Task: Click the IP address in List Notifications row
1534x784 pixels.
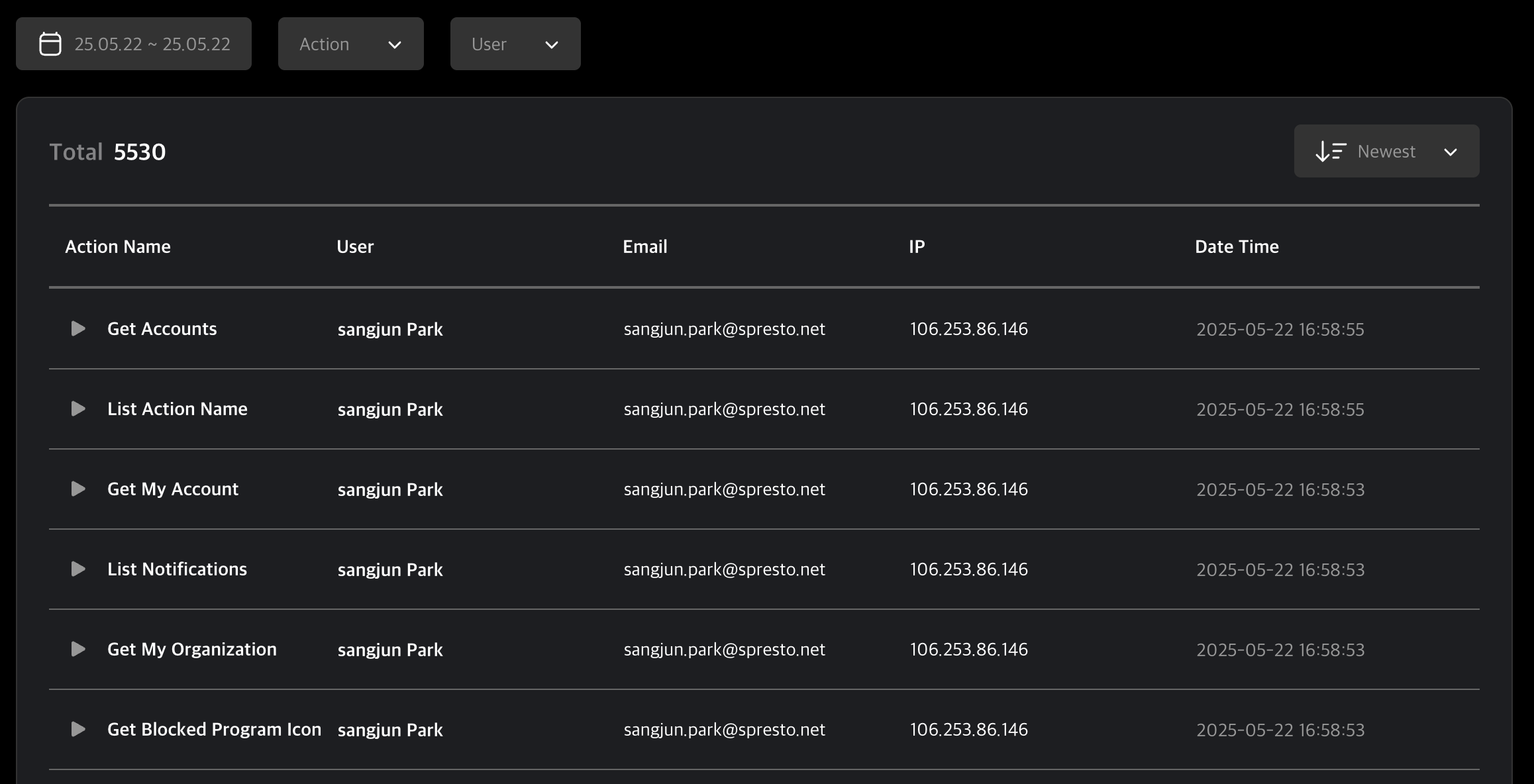Action: tap(968, 569)
